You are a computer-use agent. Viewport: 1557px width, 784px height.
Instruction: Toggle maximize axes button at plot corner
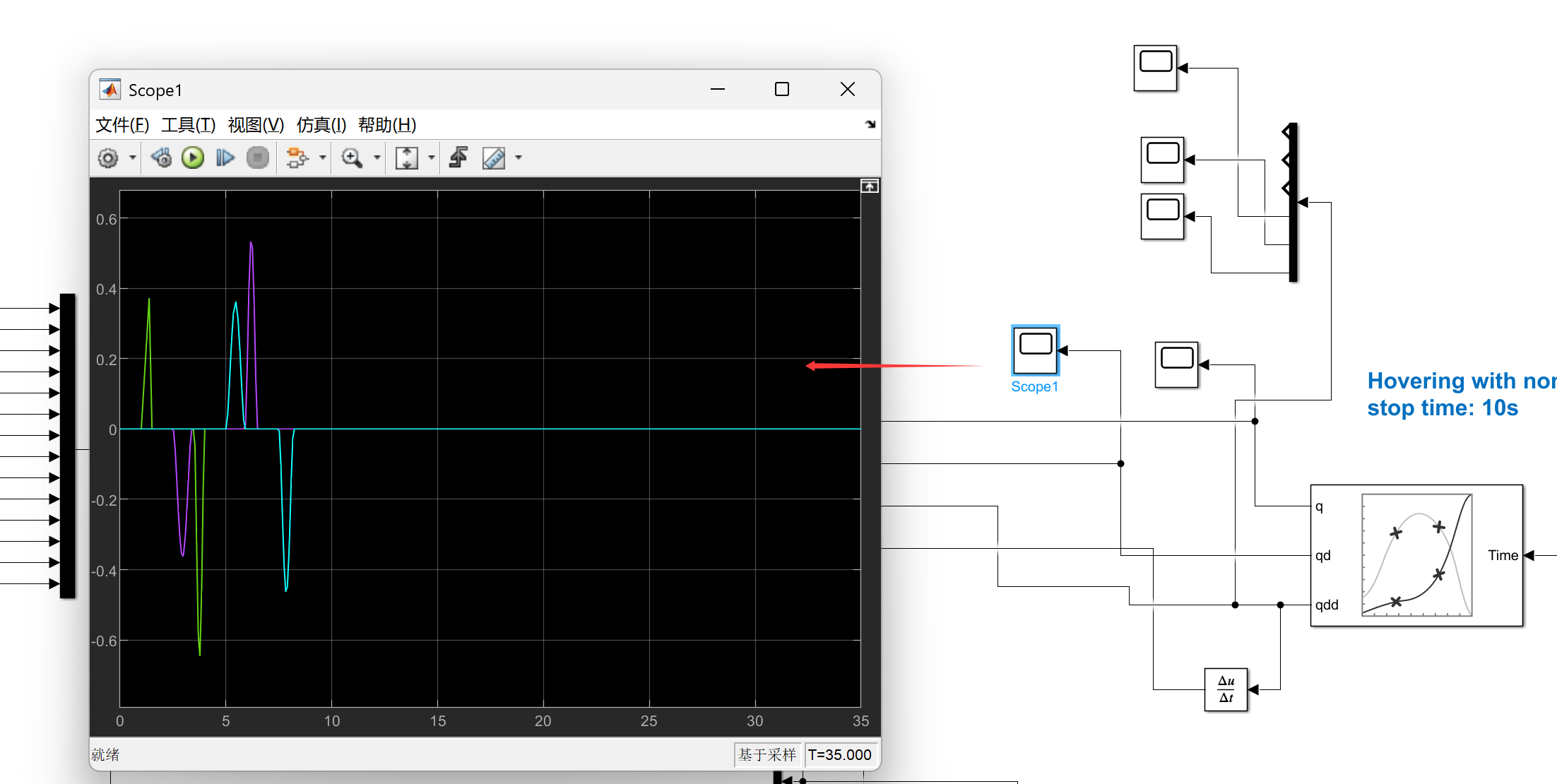click(x=870, y=186)
